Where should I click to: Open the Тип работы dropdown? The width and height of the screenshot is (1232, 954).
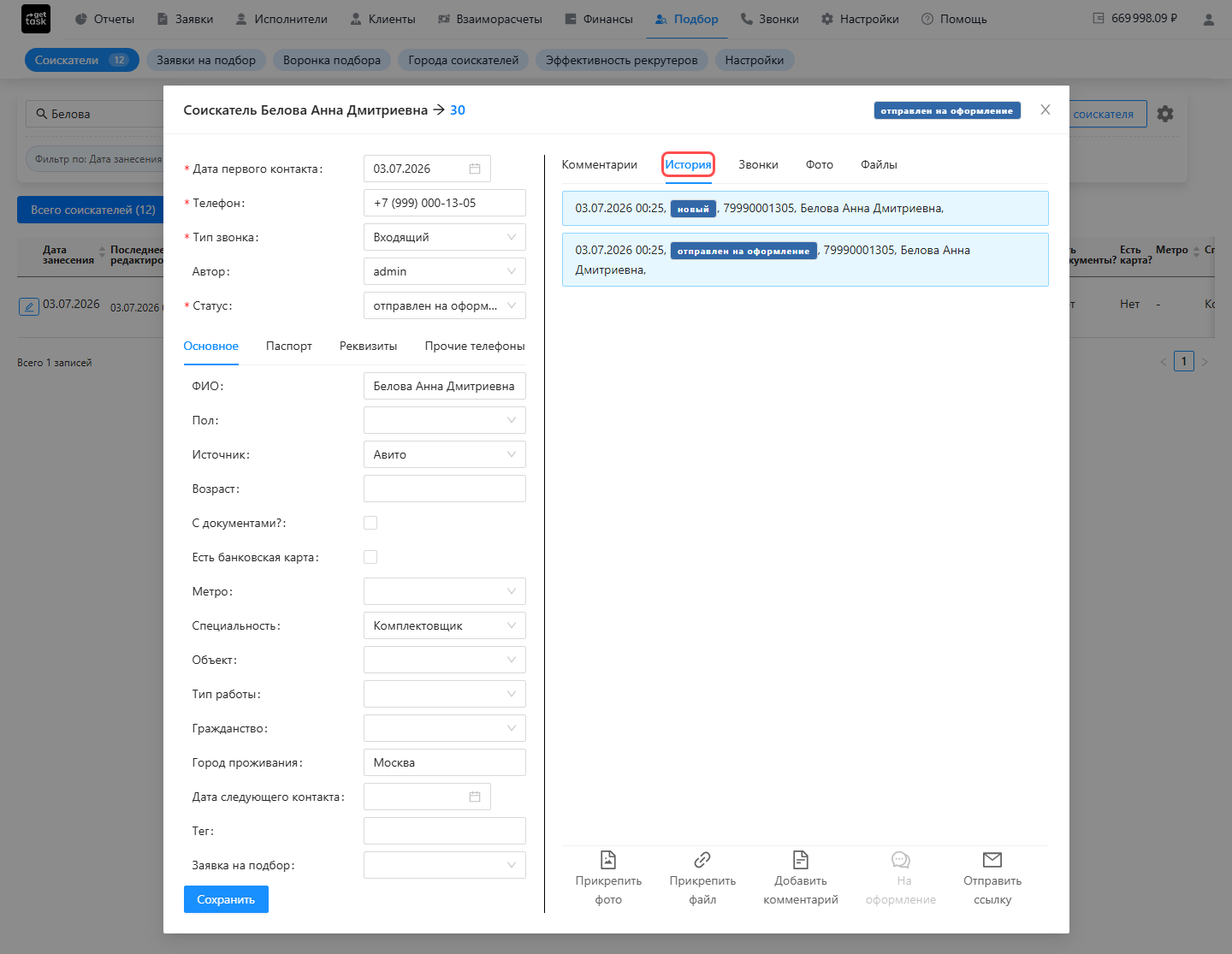(445, 694)
